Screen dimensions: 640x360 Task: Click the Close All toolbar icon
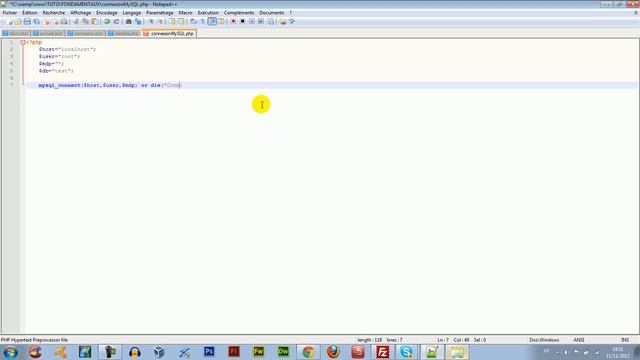(x=55, y=22)
